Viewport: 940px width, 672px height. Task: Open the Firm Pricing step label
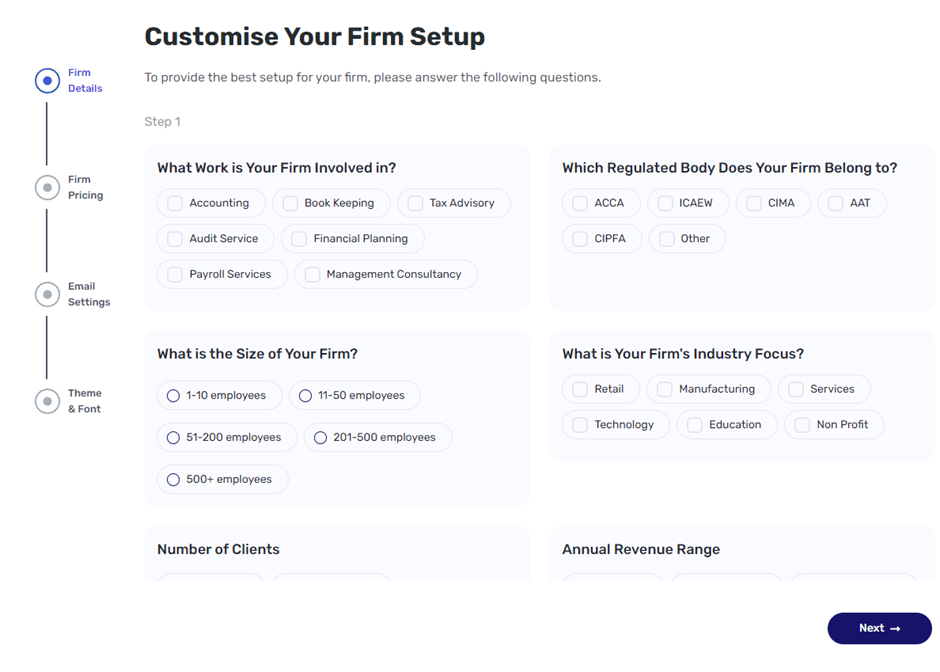click(85, 188)
